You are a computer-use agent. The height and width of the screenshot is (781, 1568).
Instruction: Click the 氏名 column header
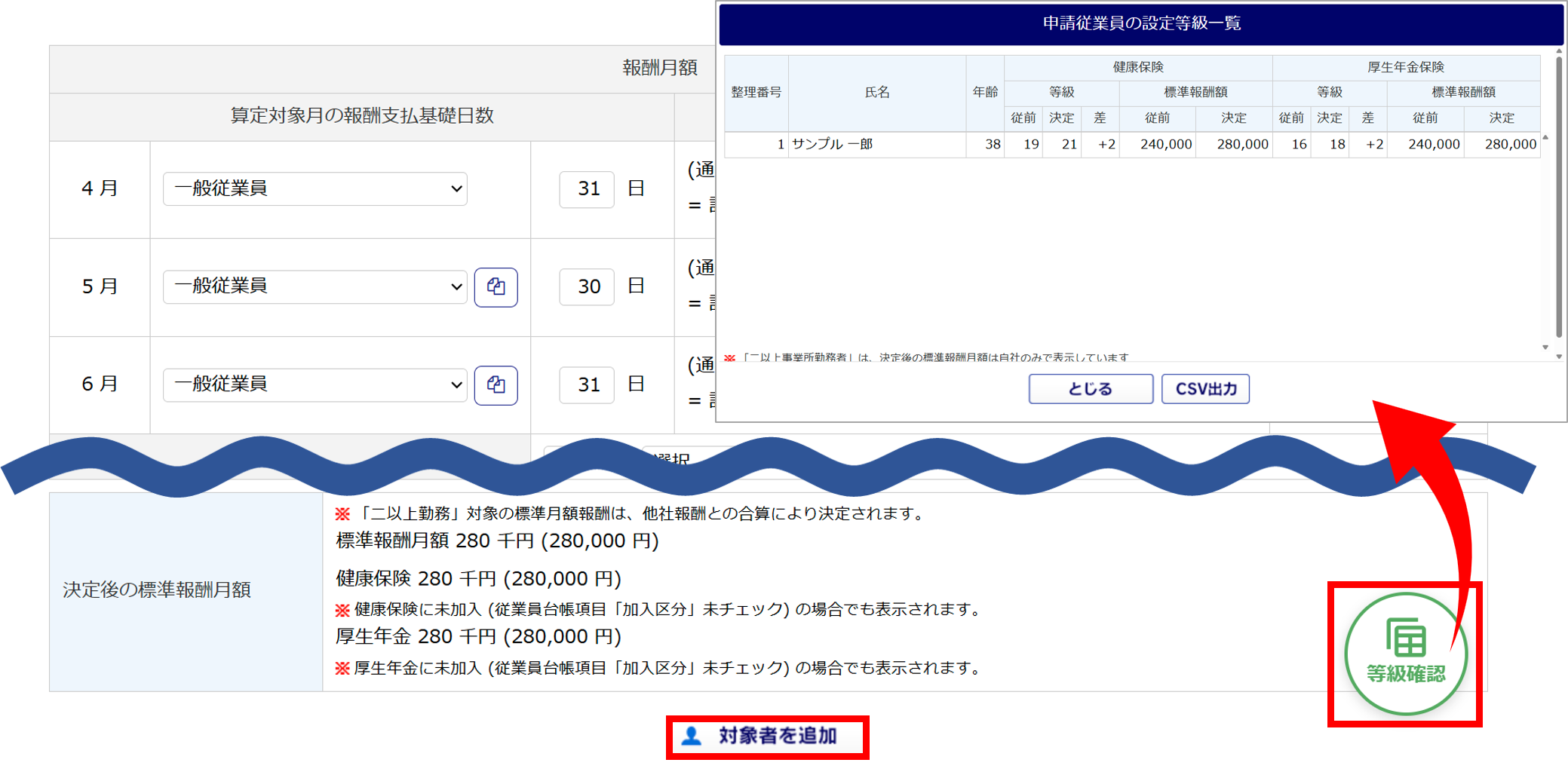876,93
